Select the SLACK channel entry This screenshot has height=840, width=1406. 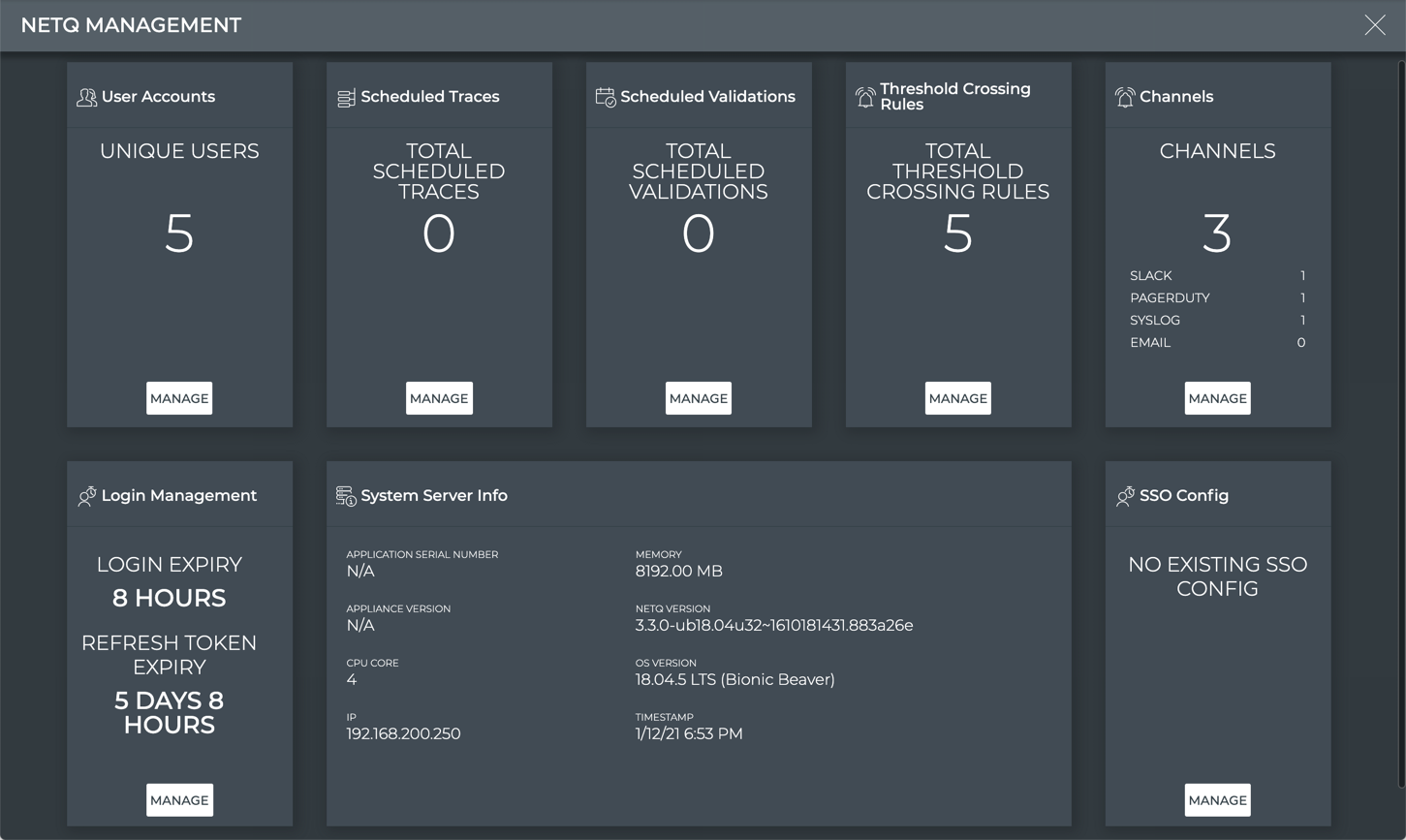(1217, 275)
